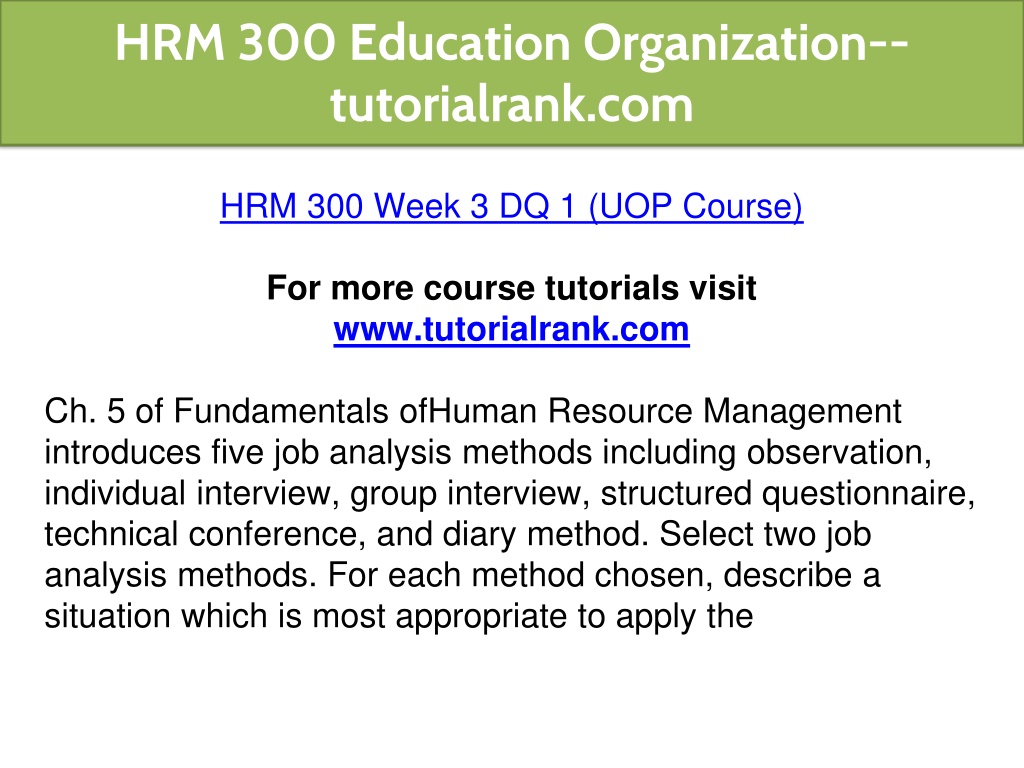Click the words 'introduces five job analysis'
The image size is (1024, 768).
248,453
